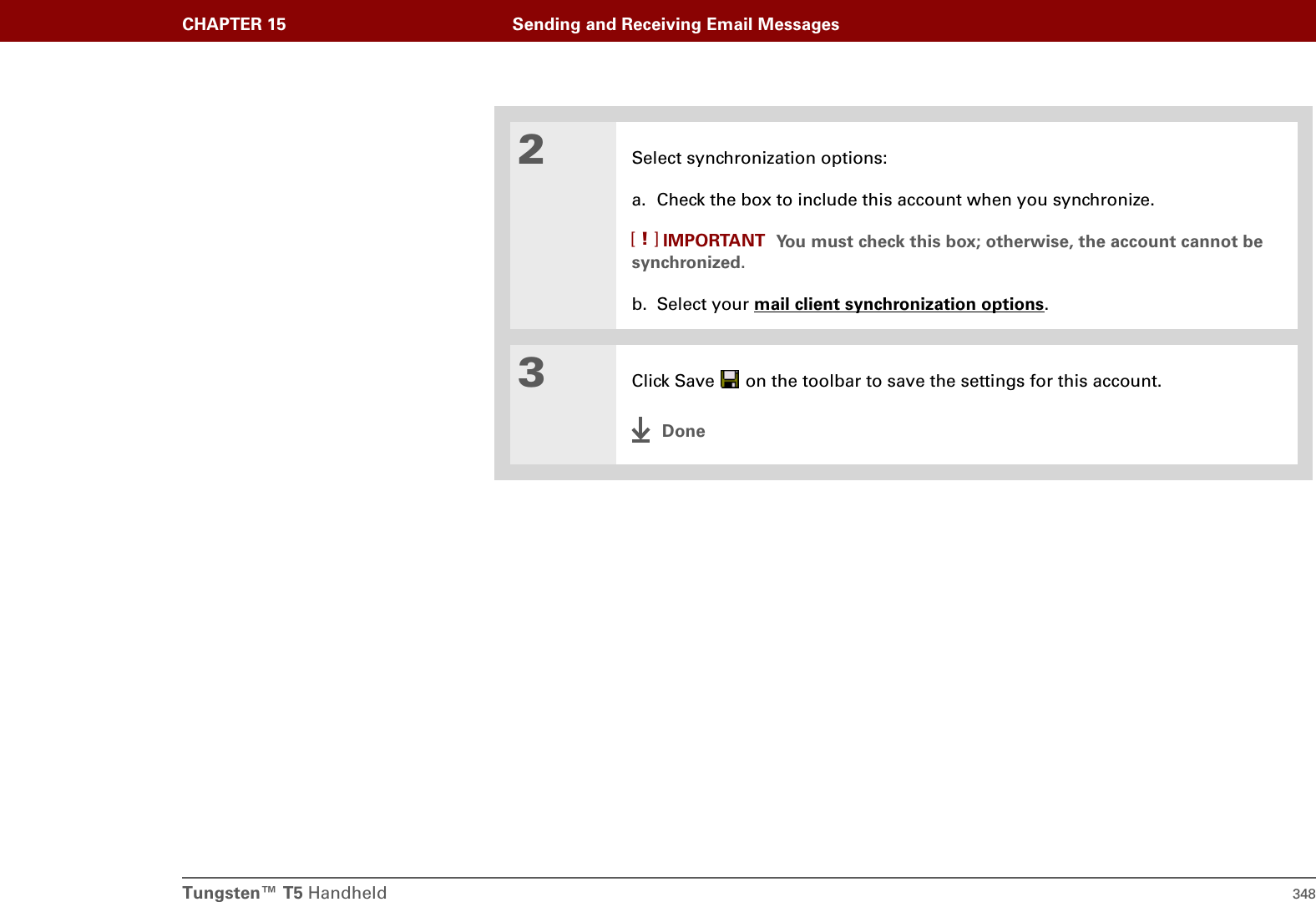This screenshot has width=1316, height=902.
Task: Click page number 348
Action: 1303,894
